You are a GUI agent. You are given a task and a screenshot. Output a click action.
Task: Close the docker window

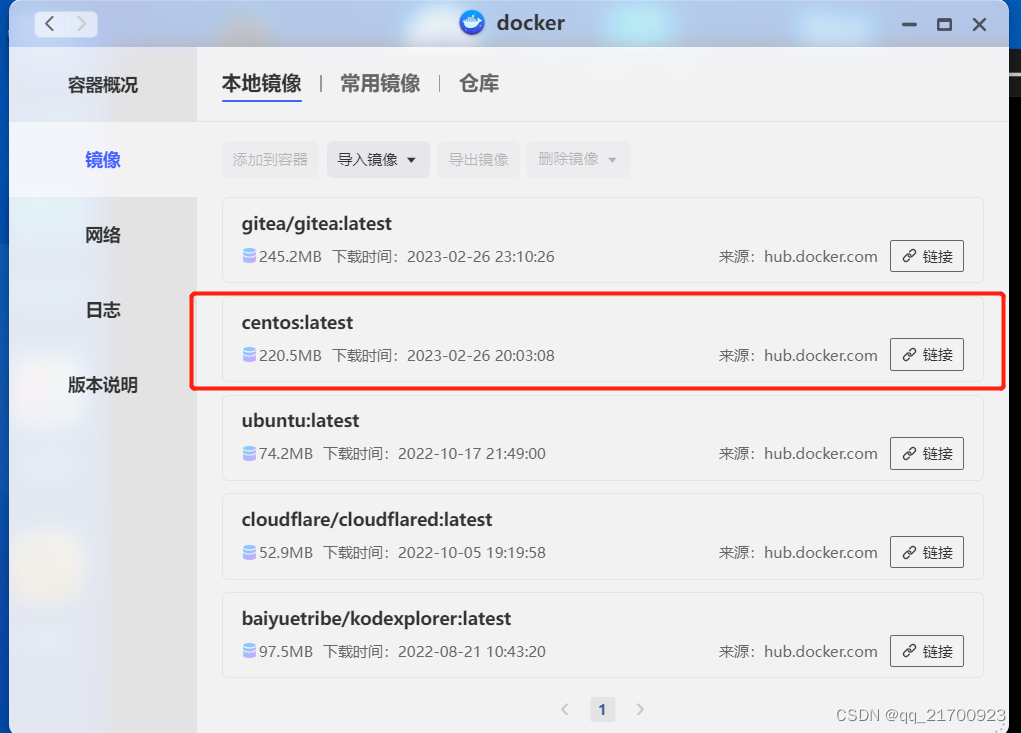[x=979, y=25]
